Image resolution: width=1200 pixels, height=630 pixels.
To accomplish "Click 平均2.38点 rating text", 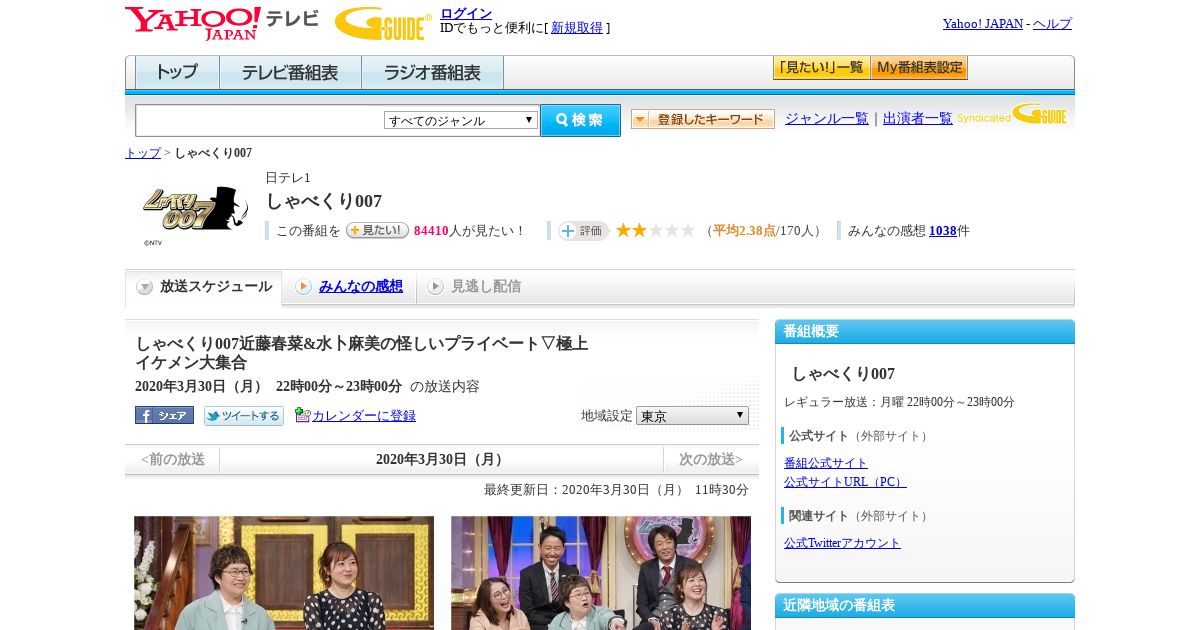I will tap(745, 231).
